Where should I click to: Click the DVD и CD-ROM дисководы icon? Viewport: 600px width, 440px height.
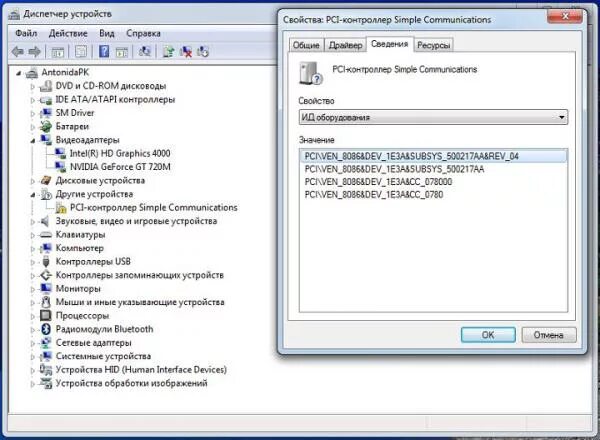coord(46,86)
